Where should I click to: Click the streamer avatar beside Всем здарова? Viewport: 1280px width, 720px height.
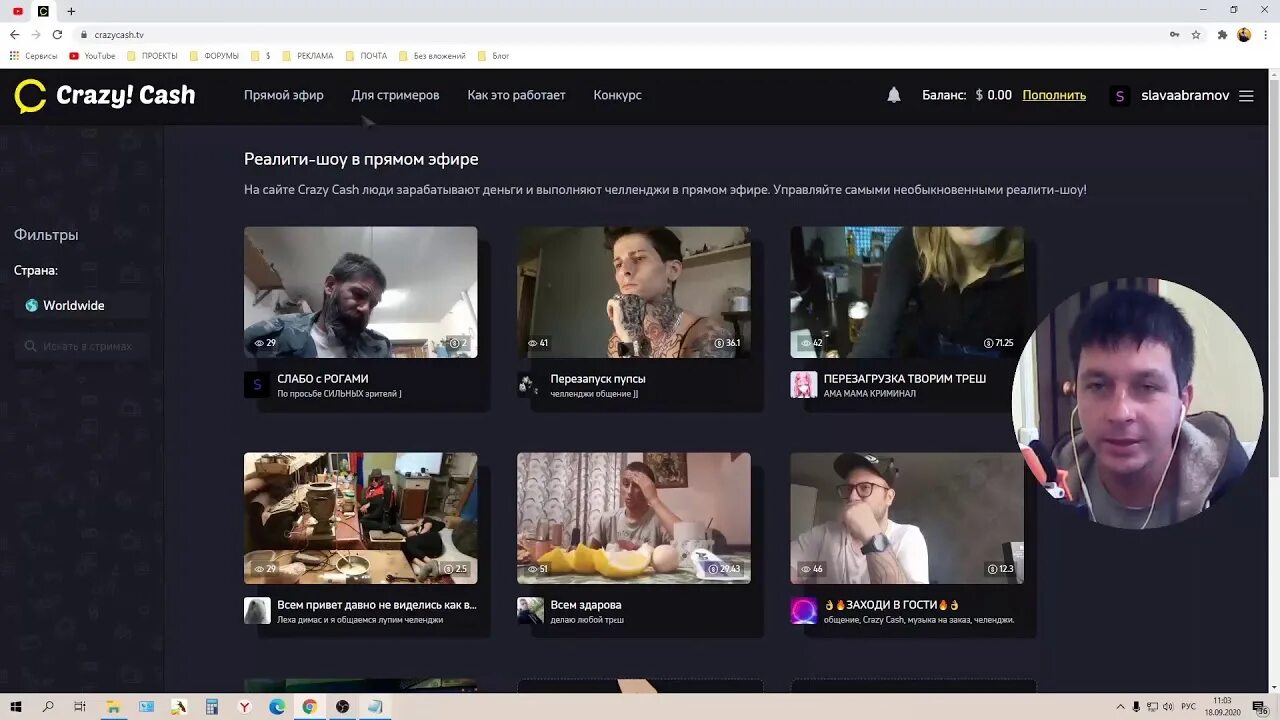click(530, 611)
